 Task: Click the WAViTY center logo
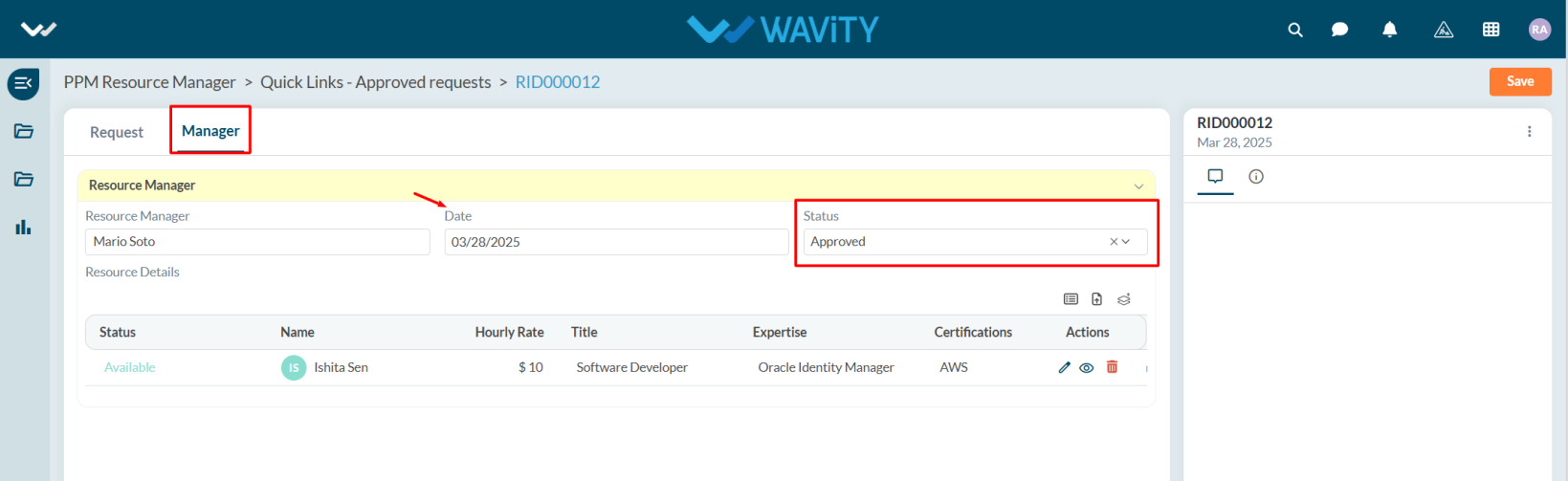coord(783,30)
